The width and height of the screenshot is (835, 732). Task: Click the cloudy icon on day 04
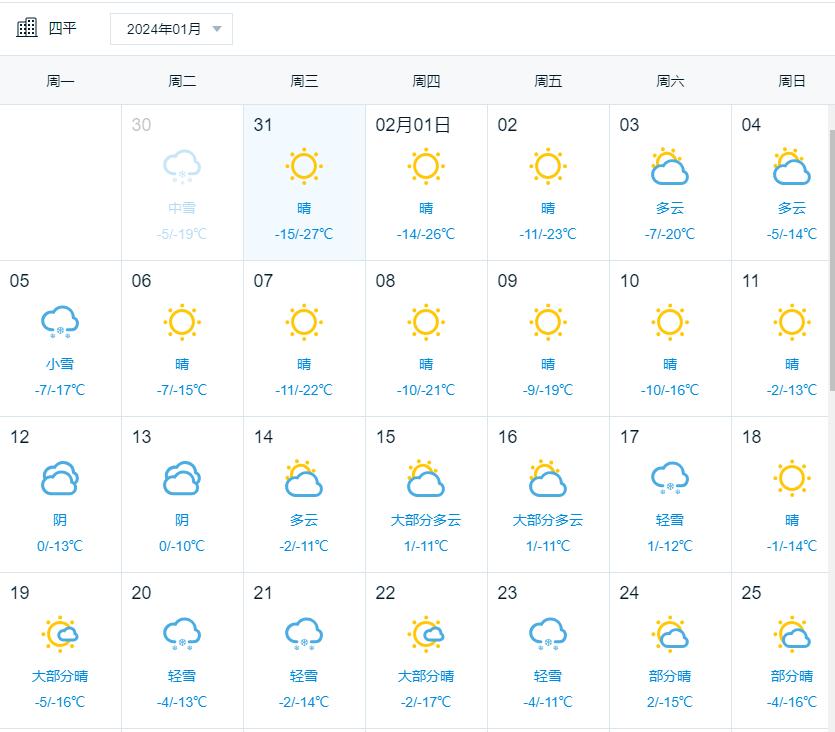(x=792, y=166)
